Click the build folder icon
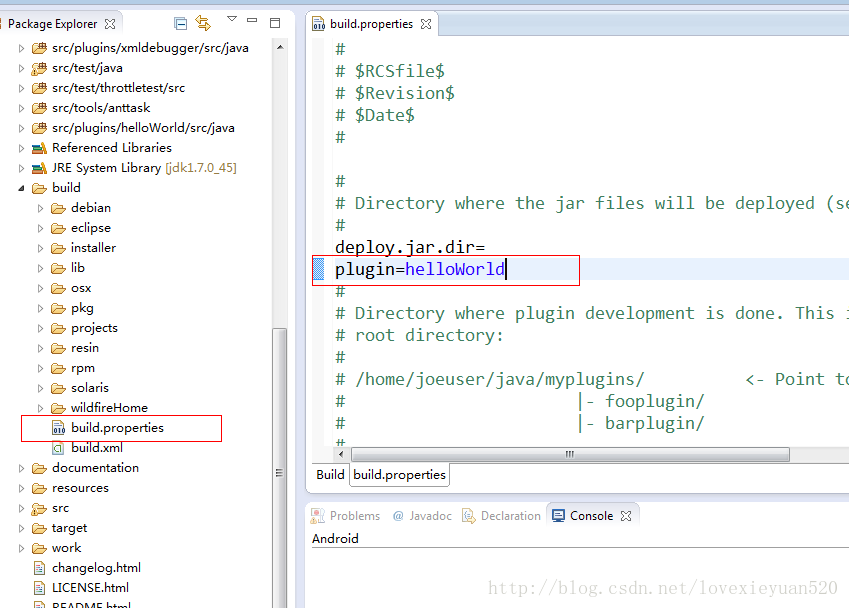The image size is (849, 608). click(x=39, y=188)
